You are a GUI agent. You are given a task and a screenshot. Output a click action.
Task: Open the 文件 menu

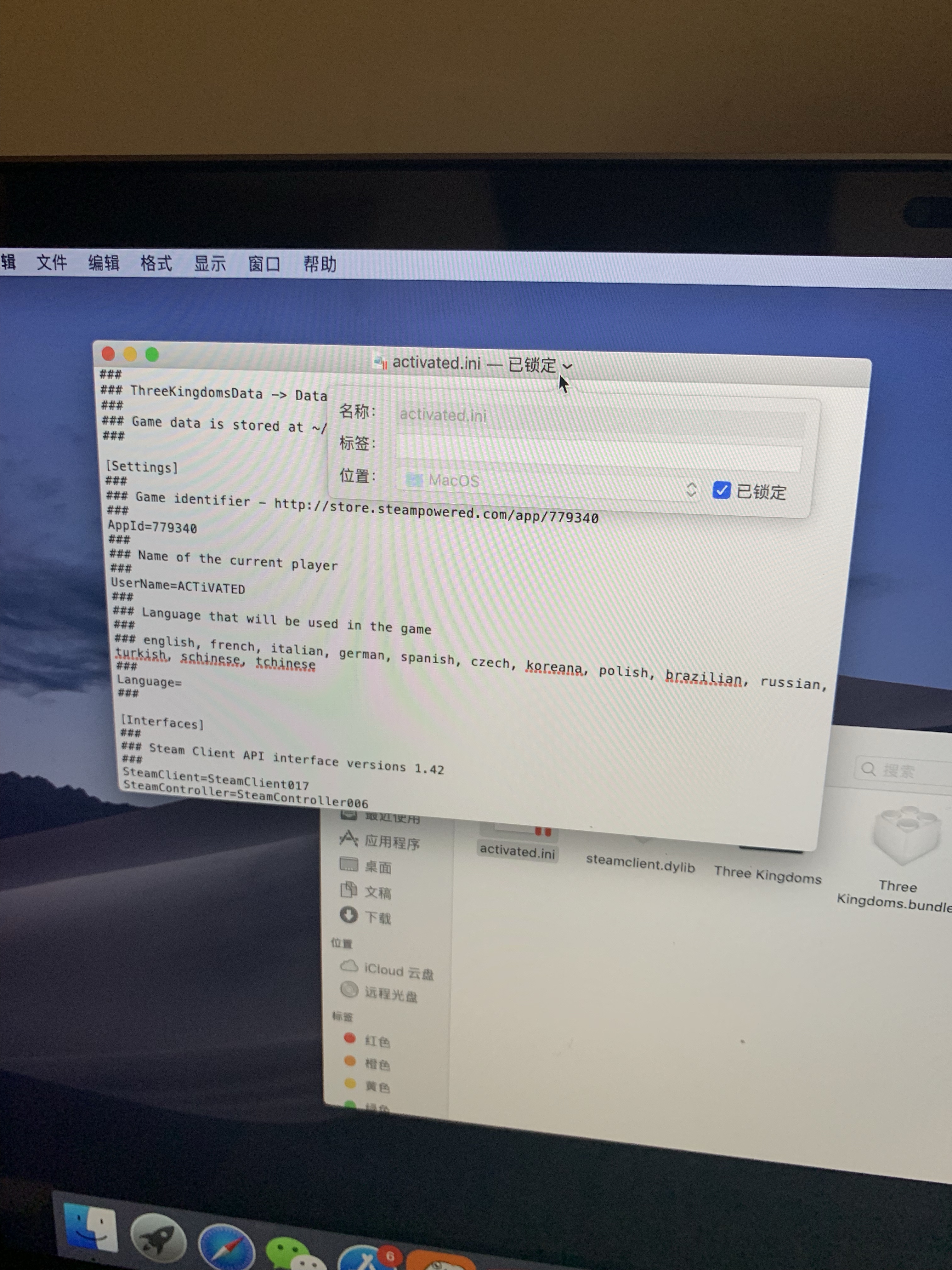pos(52,262)
